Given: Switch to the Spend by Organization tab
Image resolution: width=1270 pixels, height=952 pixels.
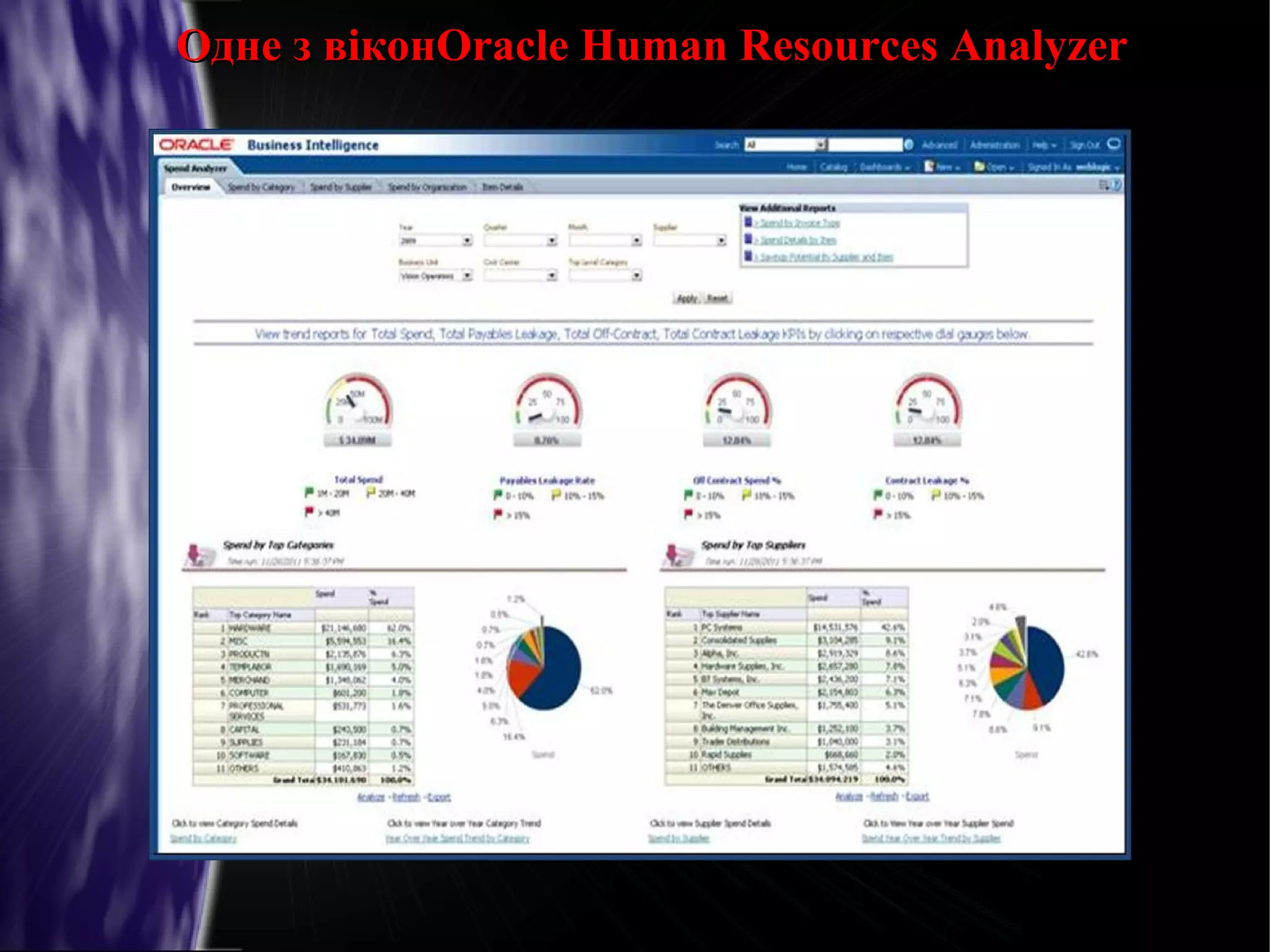Looking at the screenshot, I should [427, 187].
